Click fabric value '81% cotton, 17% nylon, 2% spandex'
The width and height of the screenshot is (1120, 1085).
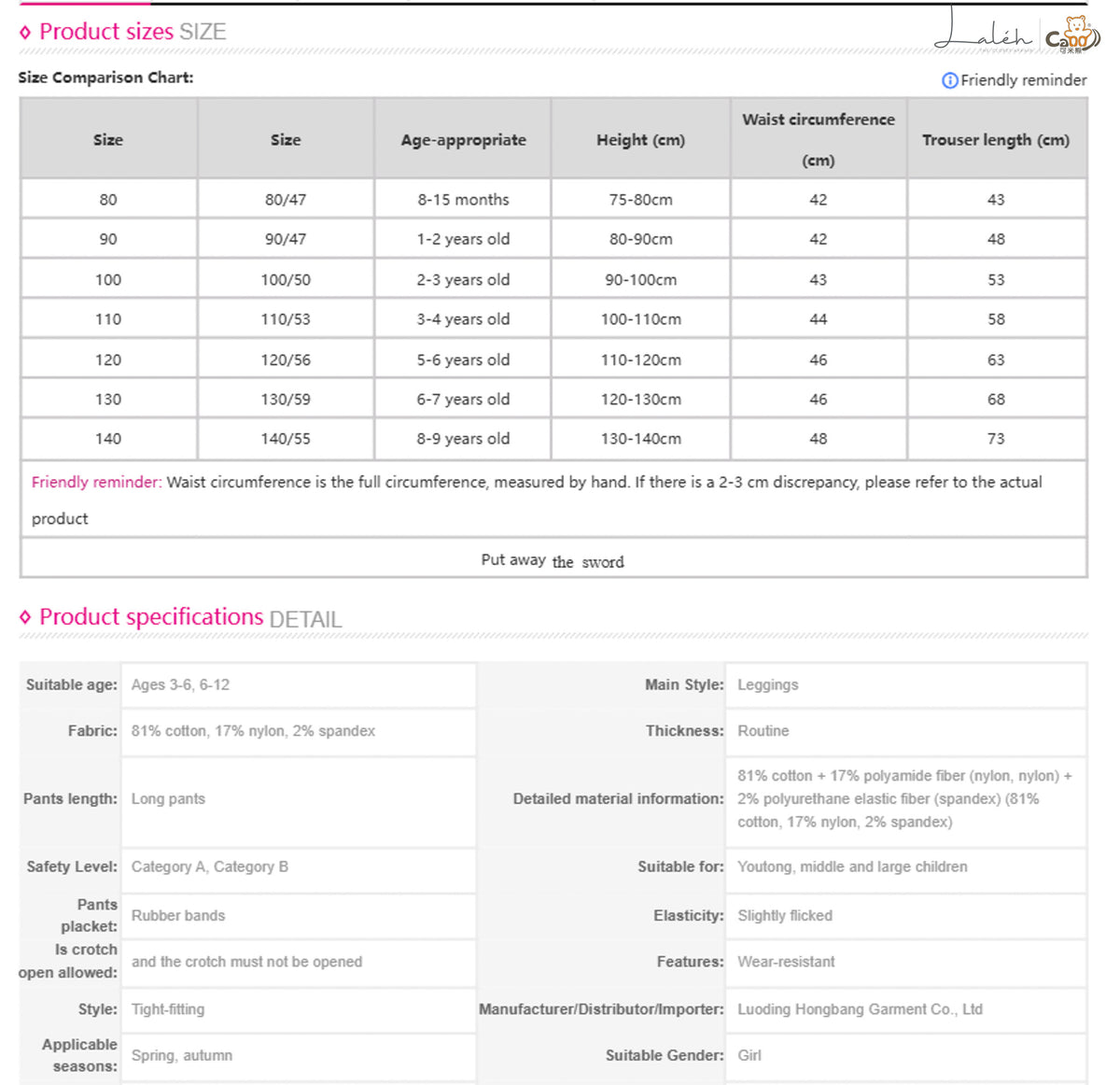click(253, 731)
